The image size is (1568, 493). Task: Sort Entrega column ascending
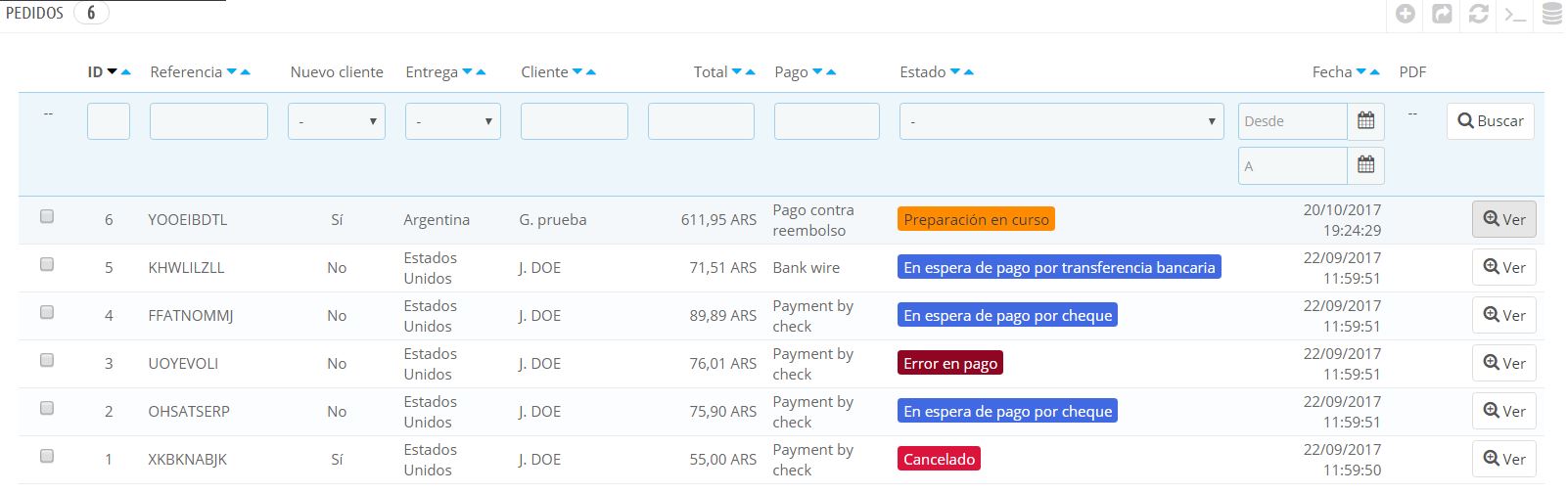pos(481,71)
